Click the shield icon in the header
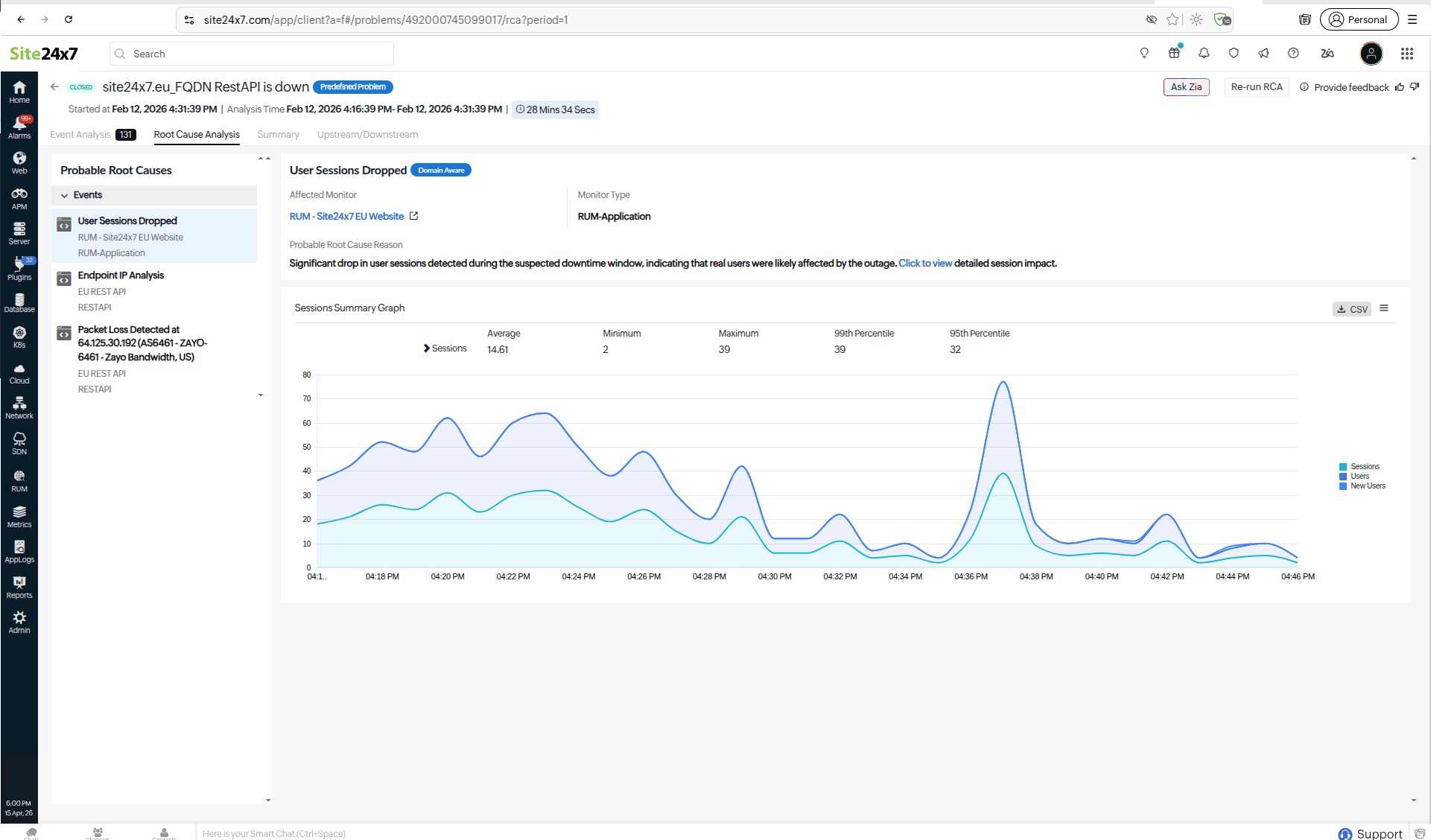The height and width of the screenshot is (840, 1431). tap(1234, 53)
